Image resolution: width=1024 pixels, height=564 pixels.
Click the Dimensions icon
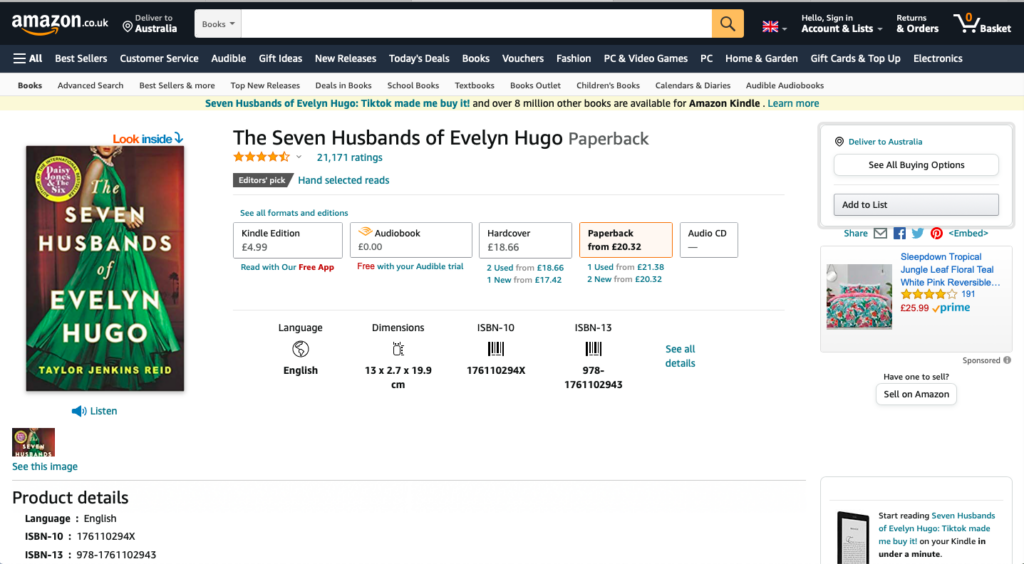(x=398, y=349)
